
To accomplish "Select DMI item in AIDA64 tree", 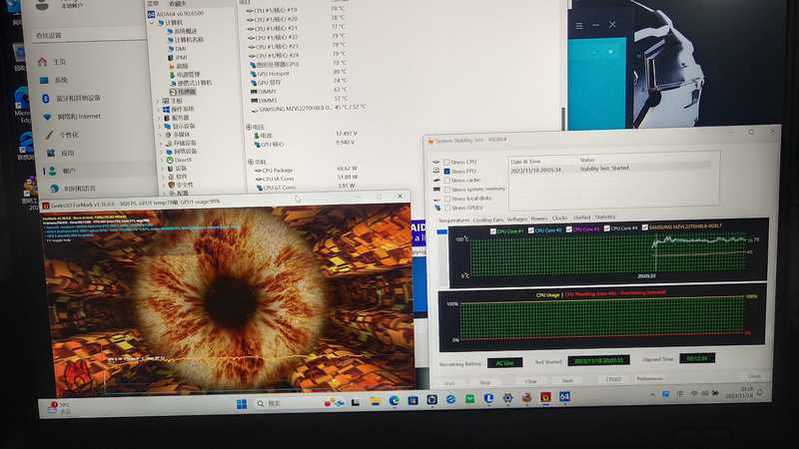I will (x=178, y=49).
